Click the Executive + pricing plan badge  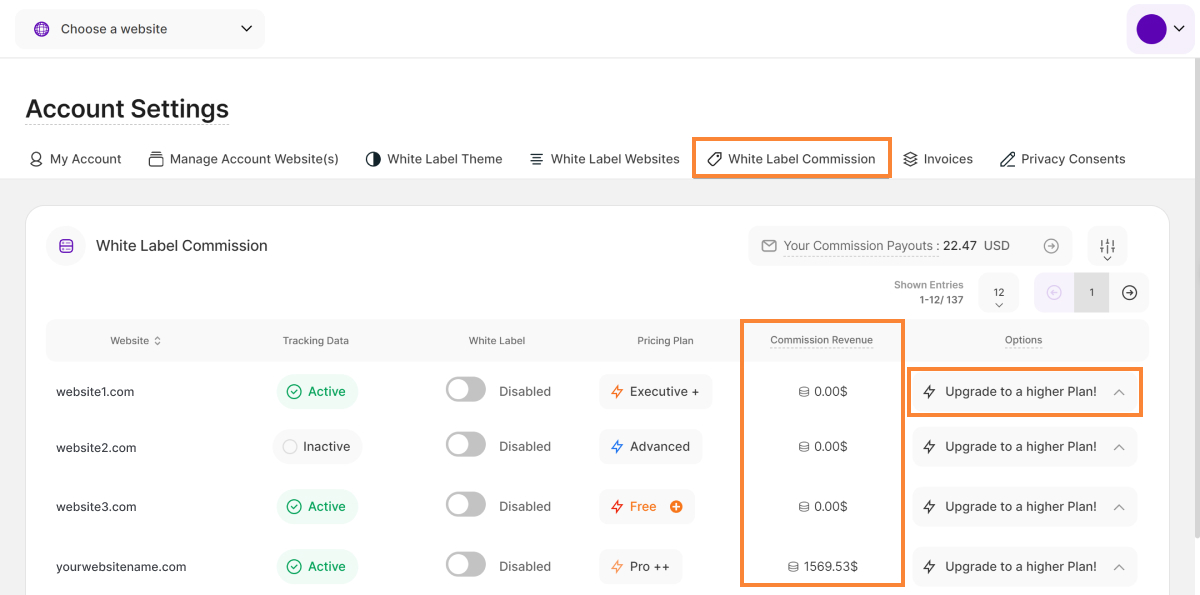point(655,392)
